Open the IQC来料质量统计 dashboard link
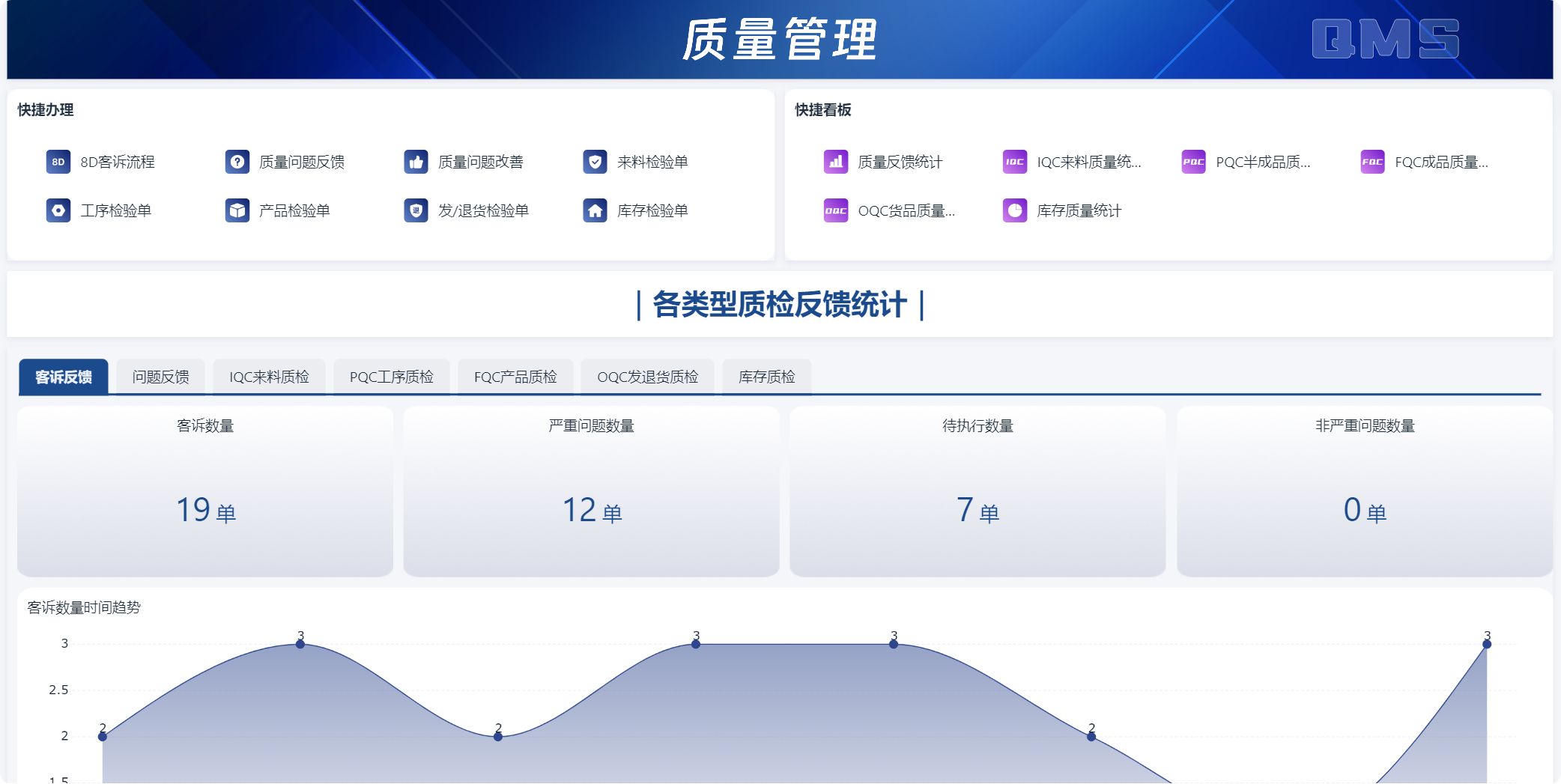1561x784 pixels. click(x=1089, y=162)
